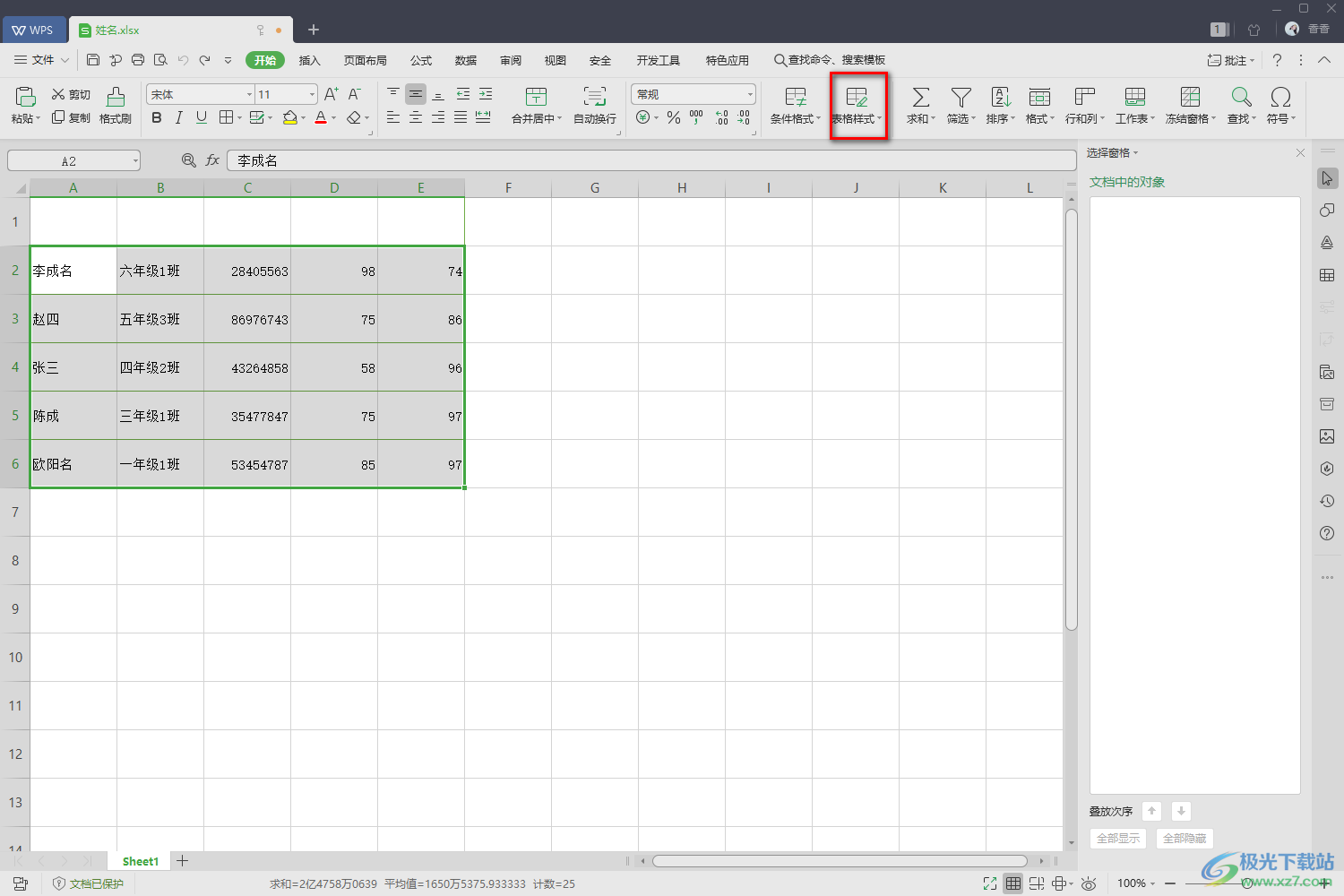Toggle horizontal right alignment
The height and width of the screenshot is (896, 1344).
click(x=438, y=117)
